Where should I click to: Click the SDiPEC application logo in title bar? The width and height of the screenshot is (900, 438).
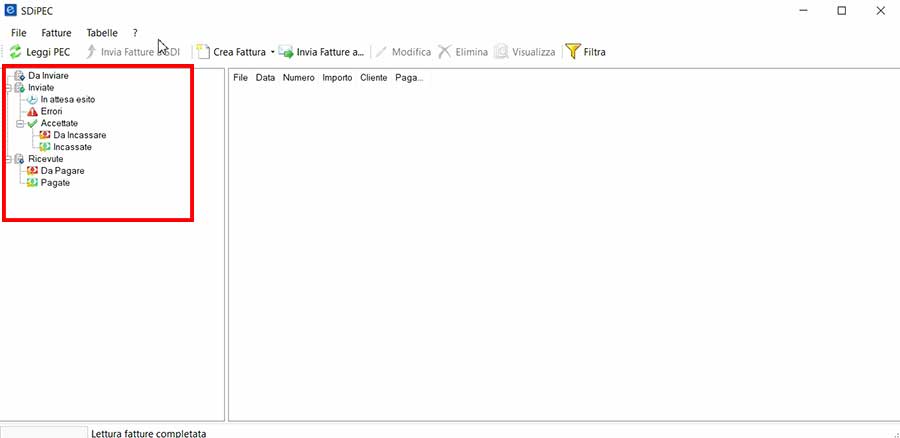(10, 10)
